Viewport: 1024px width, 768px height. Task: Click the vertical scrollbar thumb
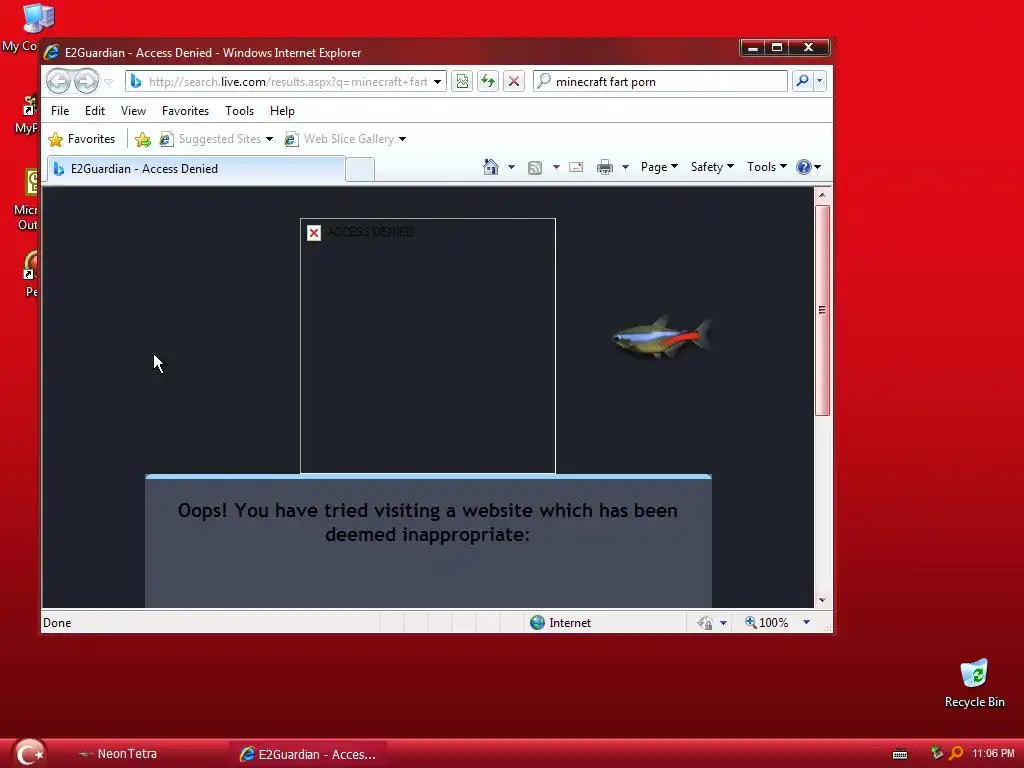point(822,310)
